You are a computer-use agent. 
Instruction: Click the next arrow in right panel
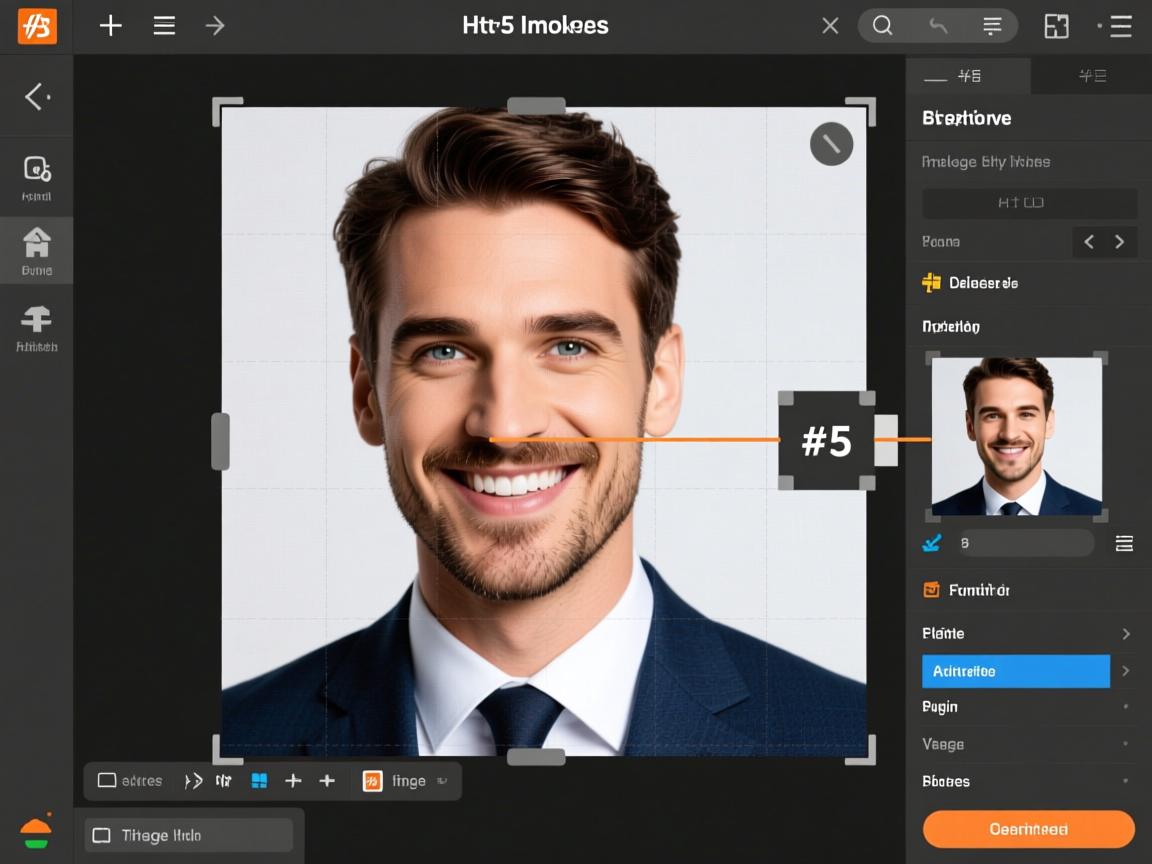pyautogui.click(x=1119, y=242)
